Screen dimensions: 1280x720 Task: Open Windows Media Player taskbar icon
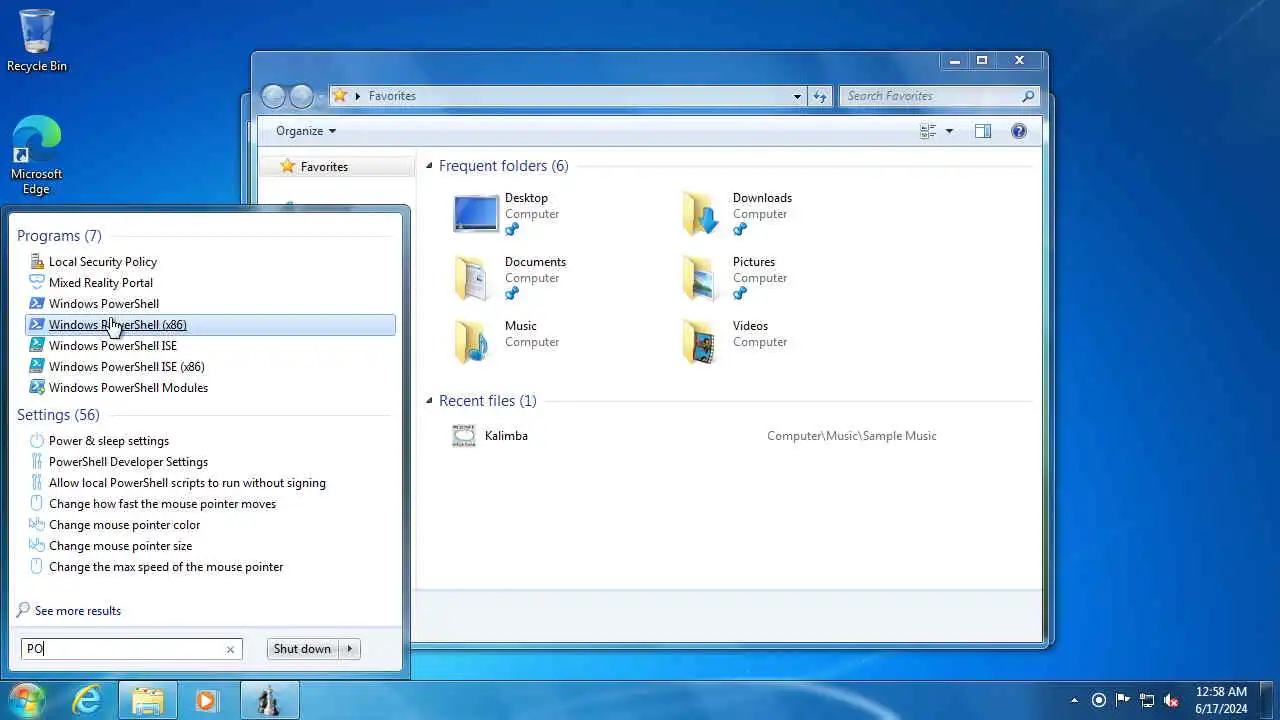coord(208,700)
